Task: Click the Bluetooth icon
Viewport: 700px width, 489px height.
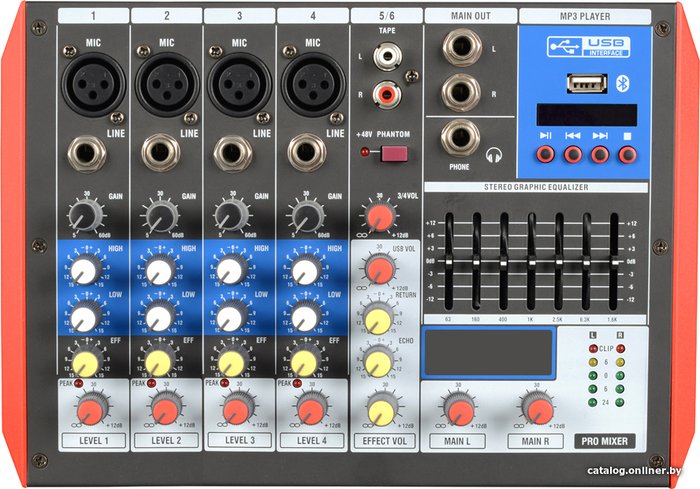Action: point(622,84)
